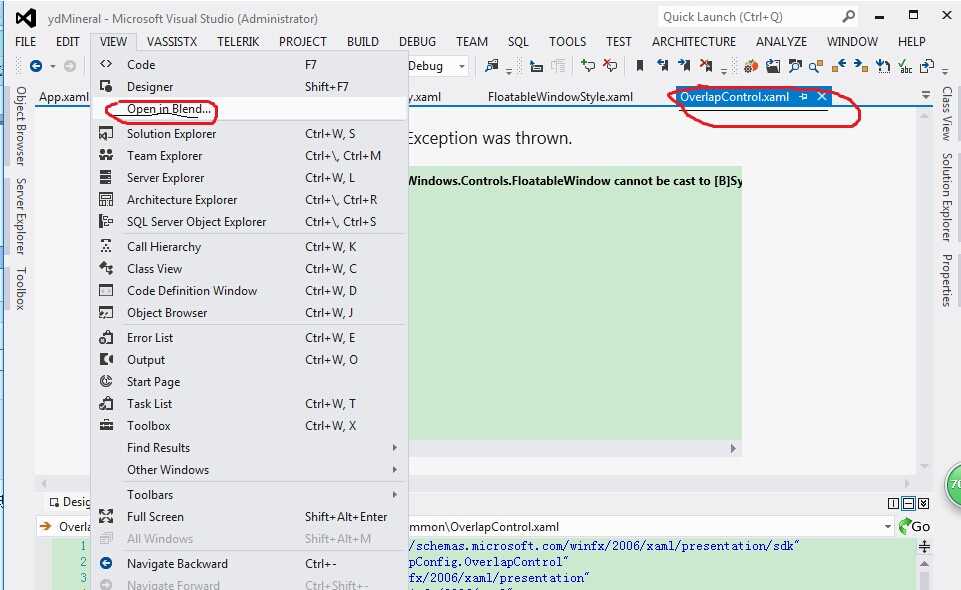Go to previous bookmark icon
The image size is (961, 590).
point(662,66)
